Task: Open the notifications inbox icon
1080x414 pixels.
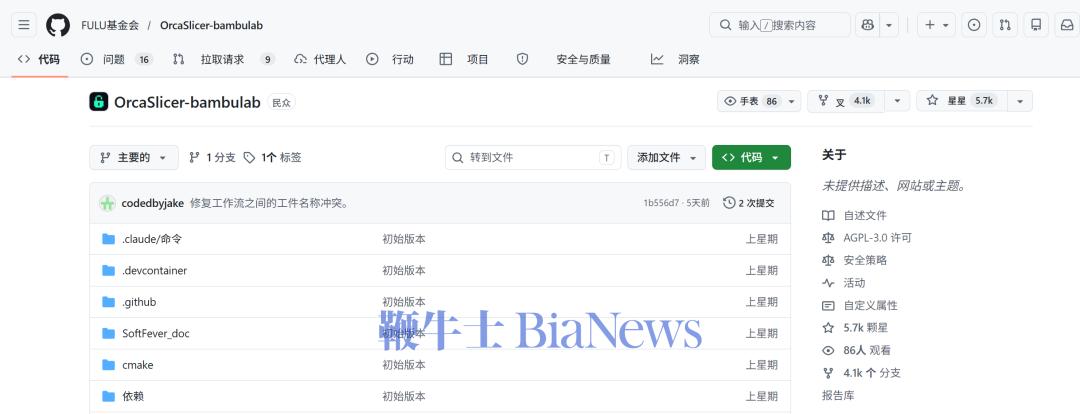Action: coord(1067,25)
